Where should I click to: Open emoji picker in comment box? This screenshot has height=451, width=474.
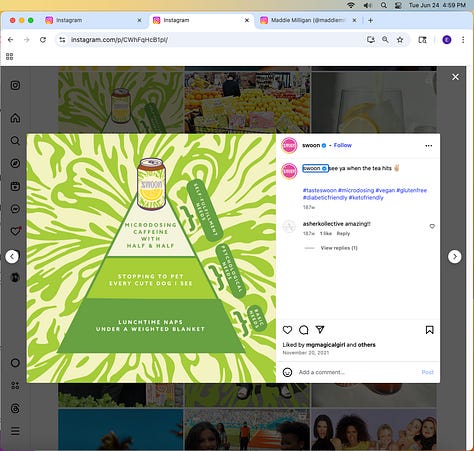tap(287, 372)
